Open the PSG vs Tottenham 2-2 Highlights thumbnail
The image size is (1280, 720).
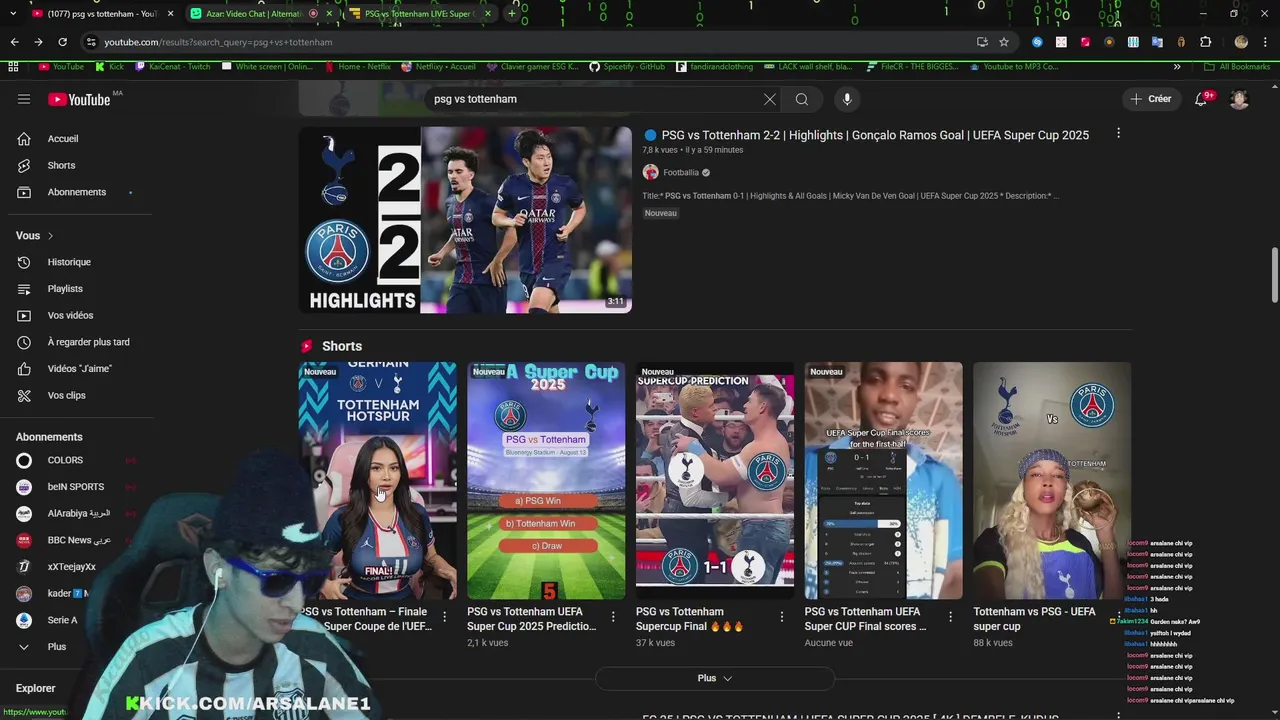[465, 220]
